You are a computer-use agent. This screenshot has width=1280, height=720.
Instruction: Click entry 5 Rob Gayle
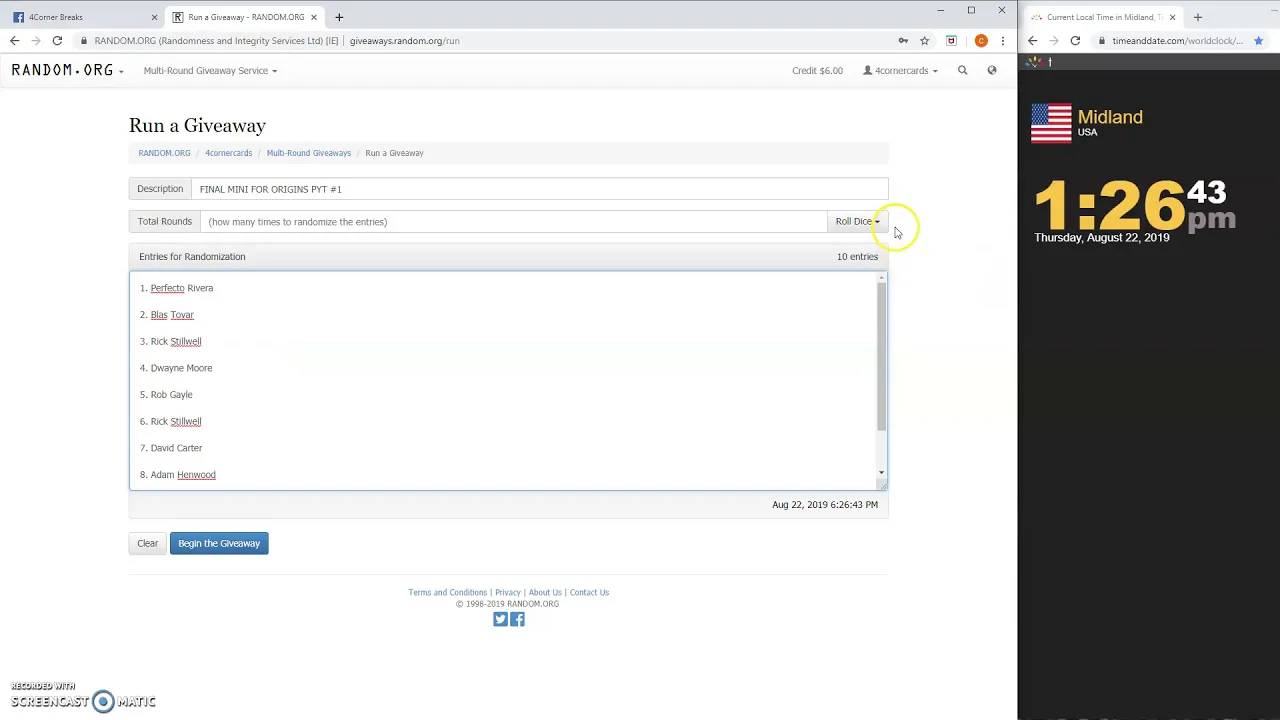(166, 395)
